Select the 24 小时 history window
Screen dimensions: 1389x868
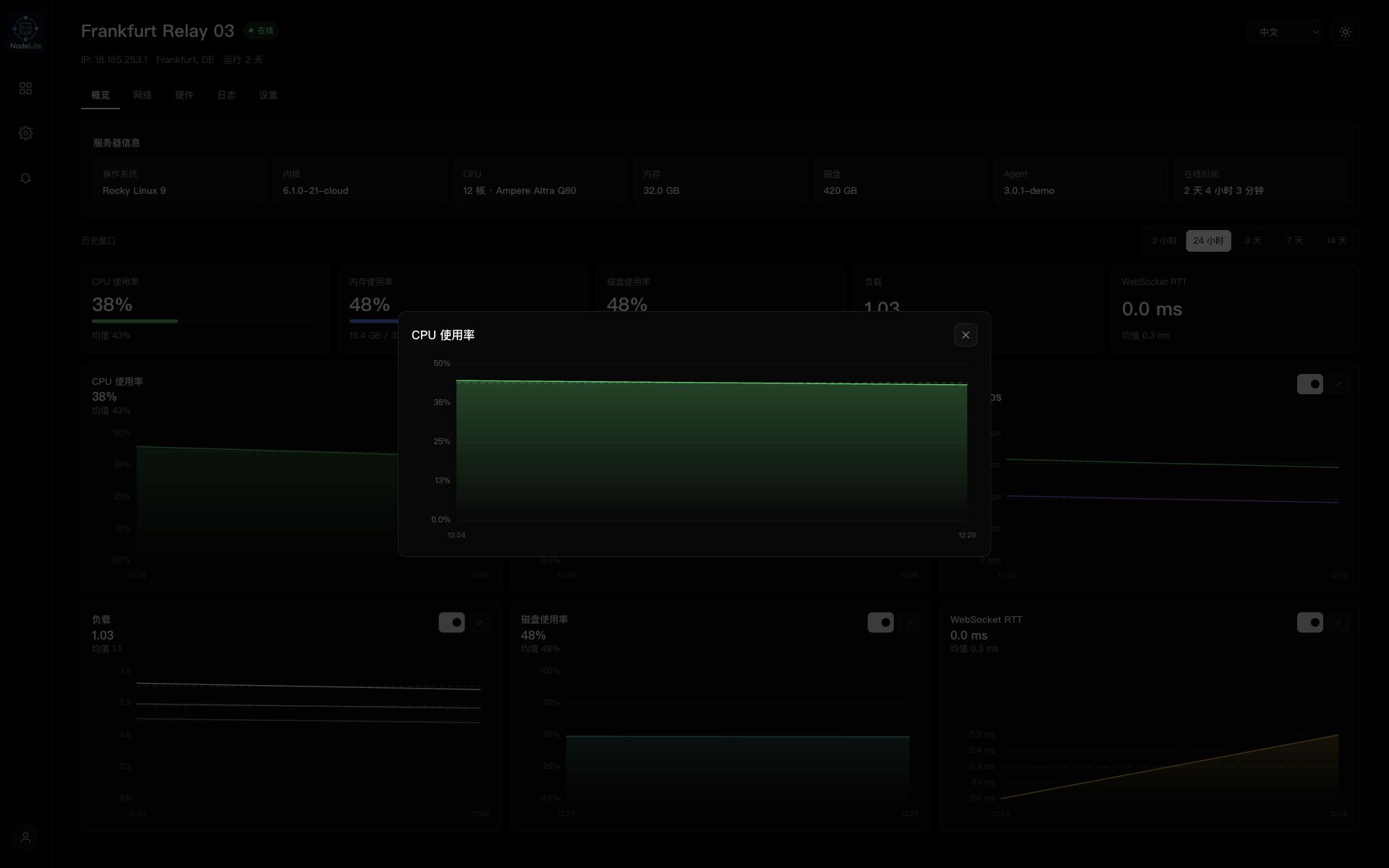(1208, 241)
